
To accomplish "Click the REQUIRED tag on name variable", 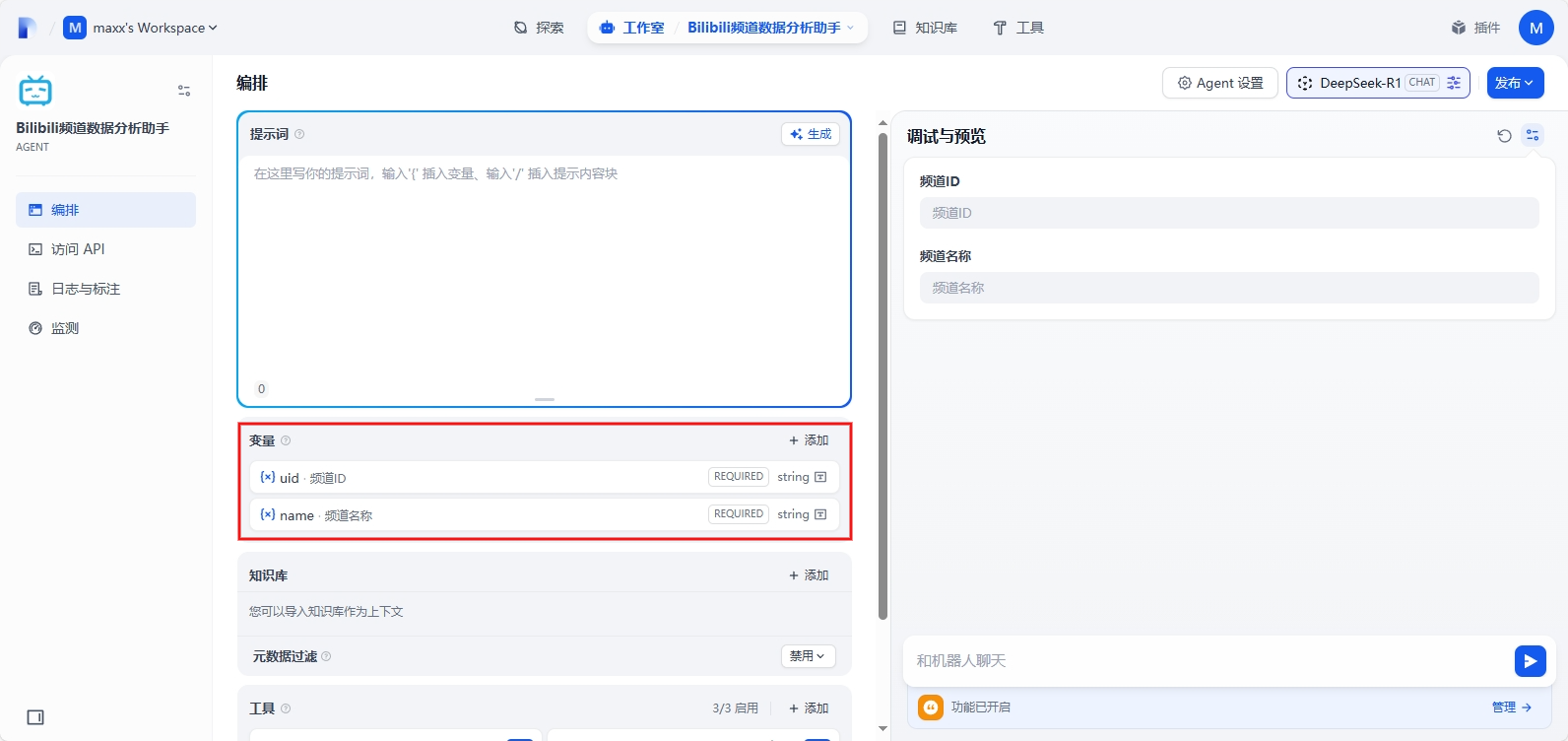I will 739,514.
